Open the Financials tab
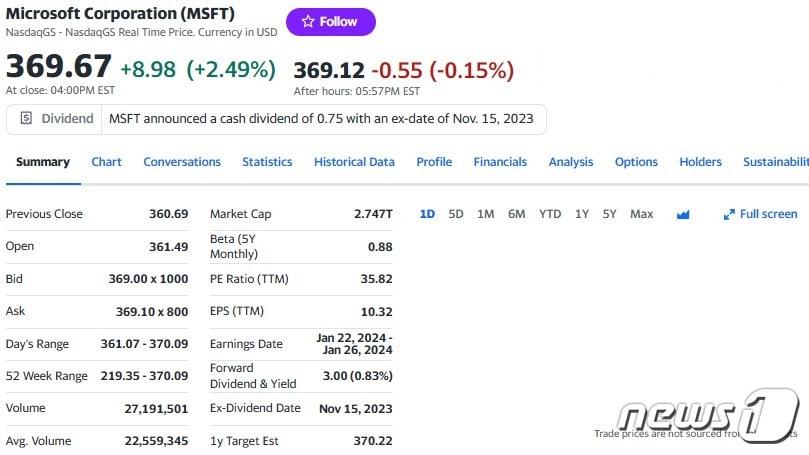This screenshot has height=455, width=809. (500, 162)
